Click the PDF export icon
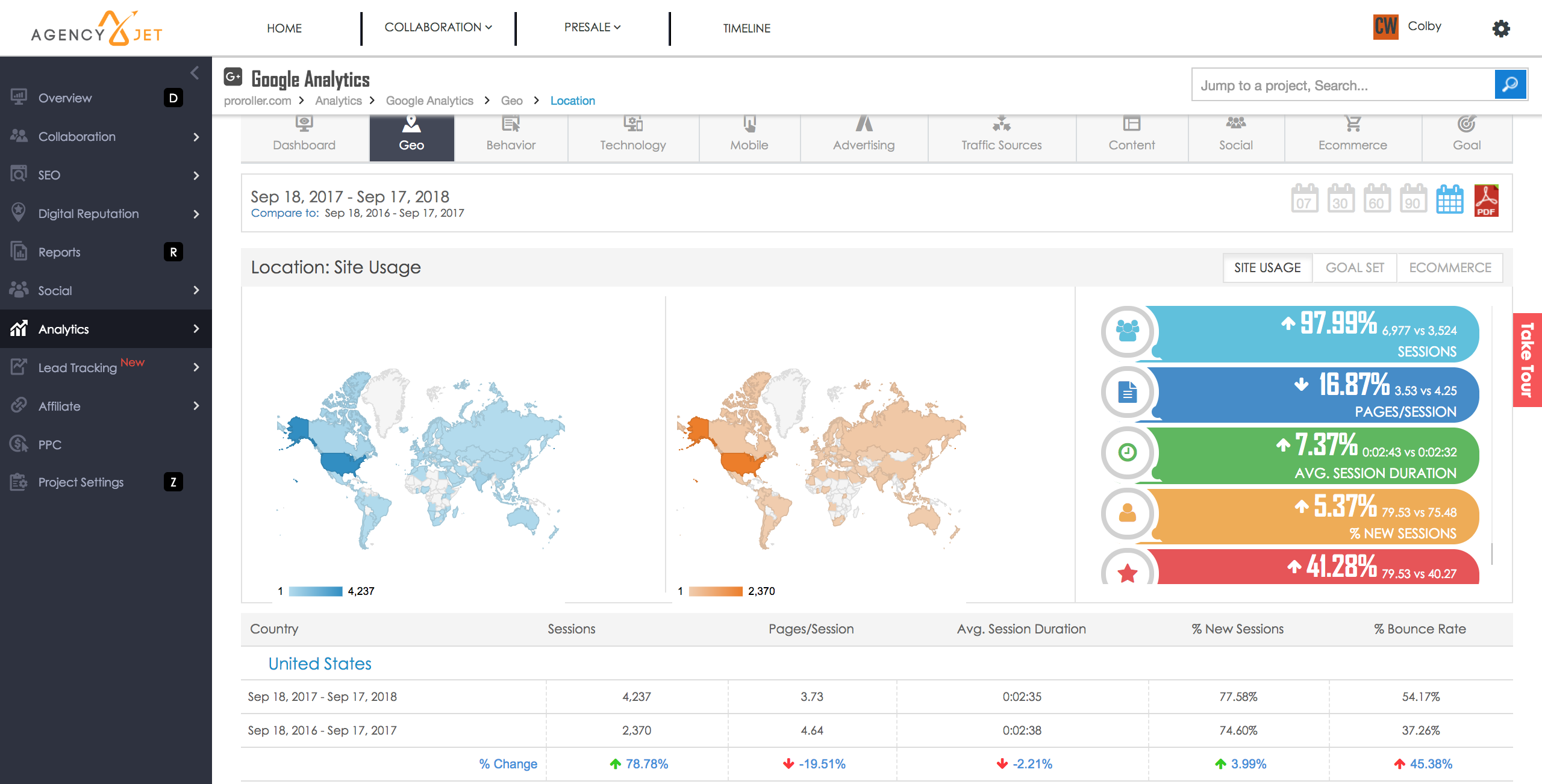Viewport: 1542px width, 784px height. (1486, 201)
